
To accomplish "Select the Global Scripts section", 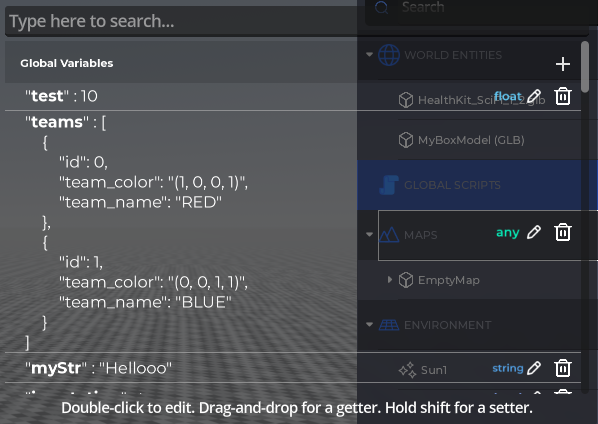I will [x=477, y=185].
